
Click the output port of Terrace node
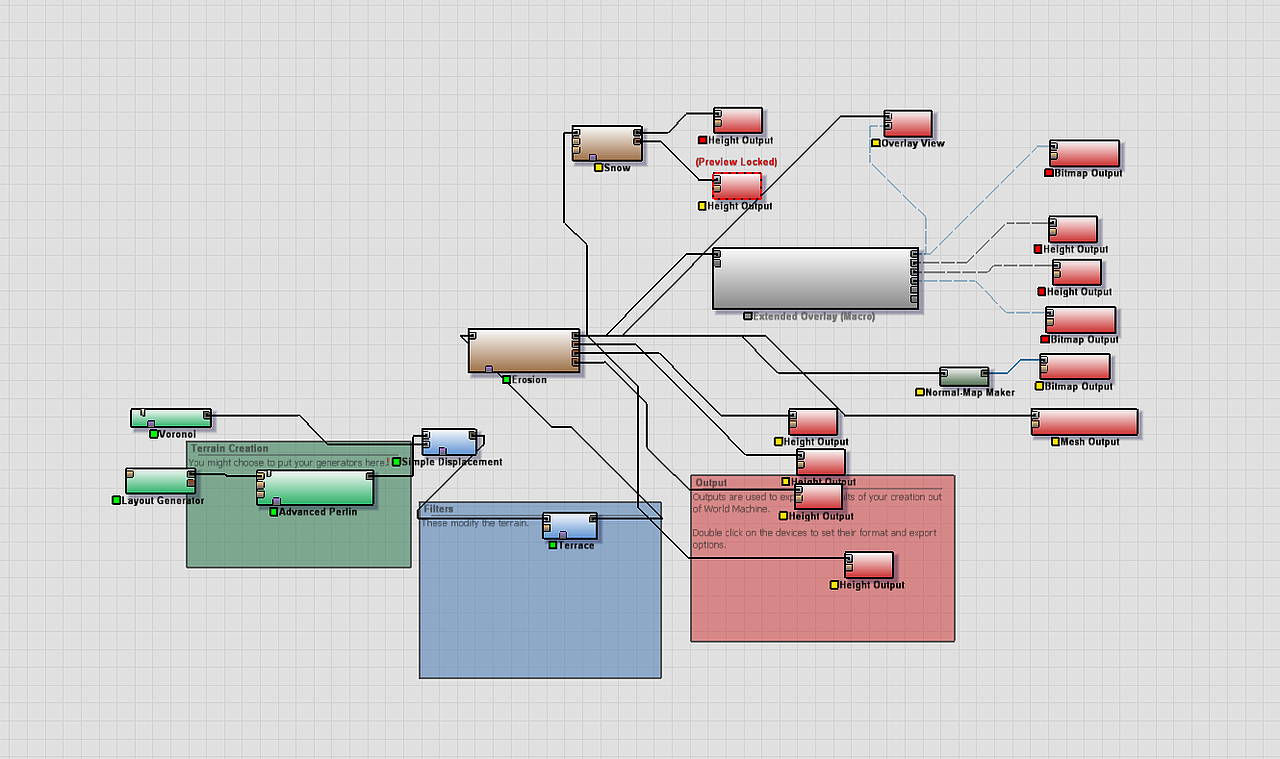click(591, 519)
